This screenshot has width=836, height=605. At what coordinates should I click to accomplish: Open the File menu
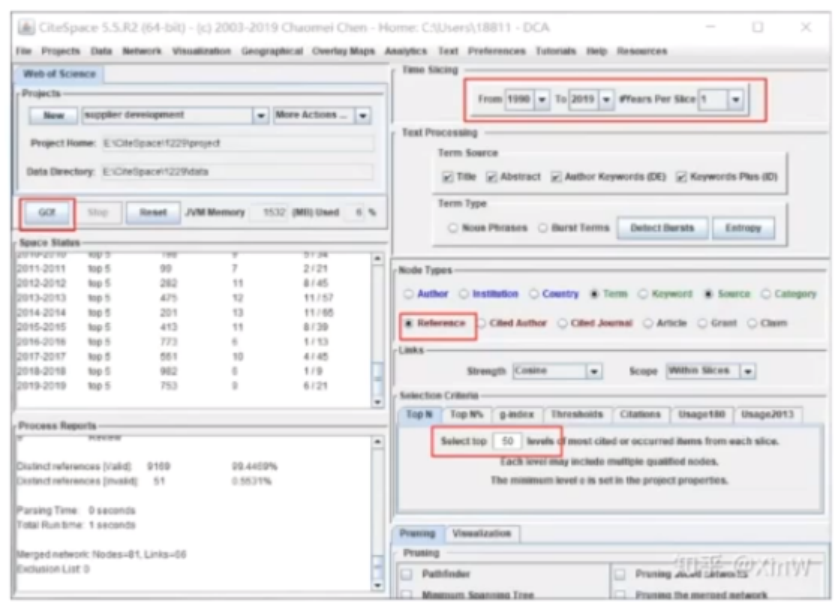tap(23, 51)
